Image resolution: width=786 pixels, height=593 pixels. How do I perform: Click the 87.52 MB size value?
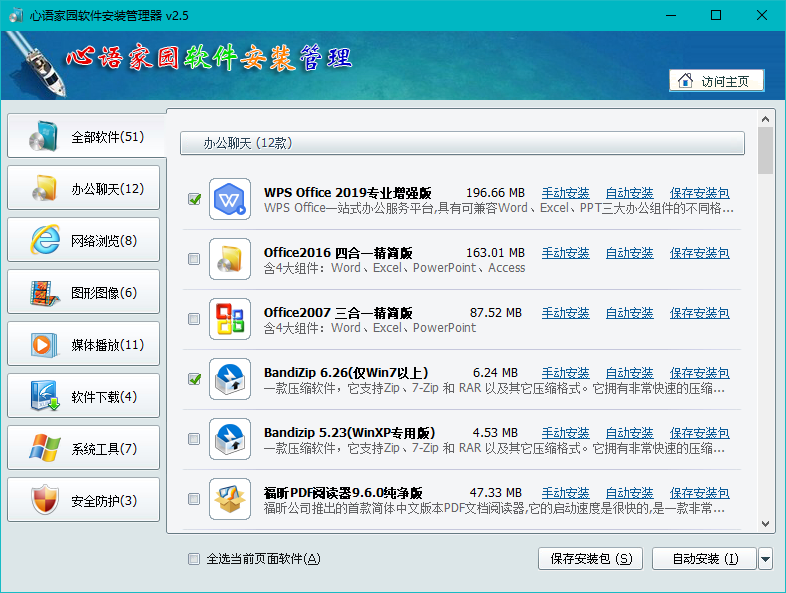tap(496, 313)
